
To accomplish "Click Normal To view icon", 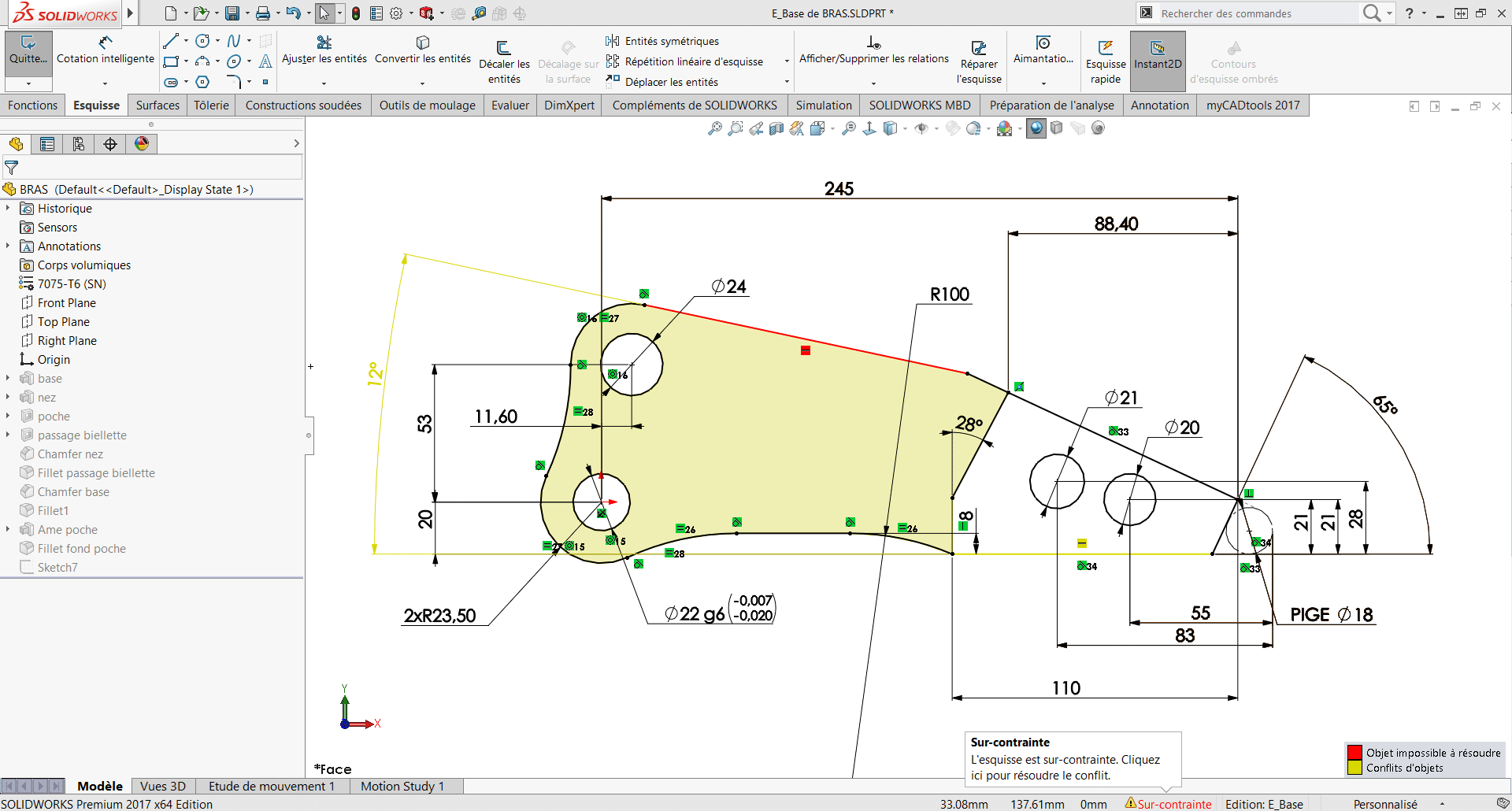I will 869,128.
